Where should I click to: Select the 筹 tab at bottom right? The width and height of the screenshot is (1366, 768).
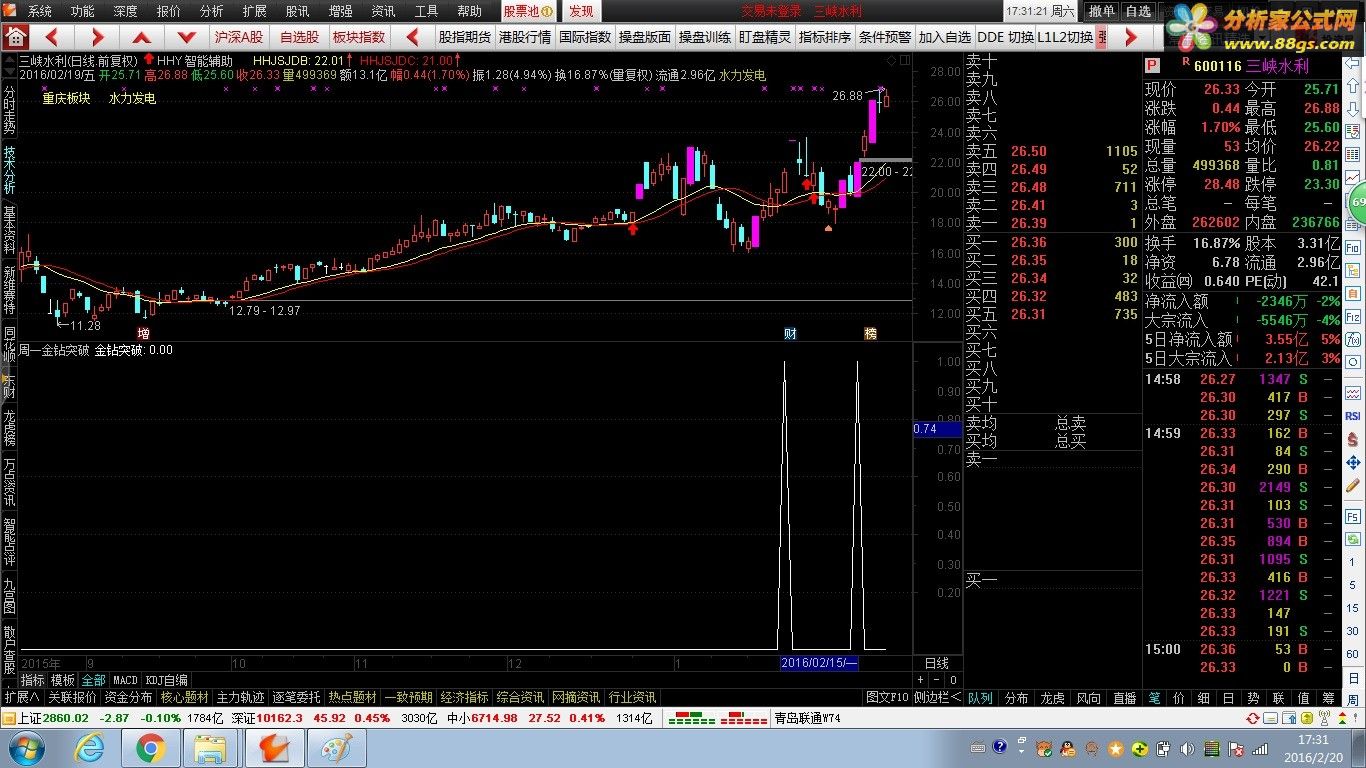coord(1328,697)
